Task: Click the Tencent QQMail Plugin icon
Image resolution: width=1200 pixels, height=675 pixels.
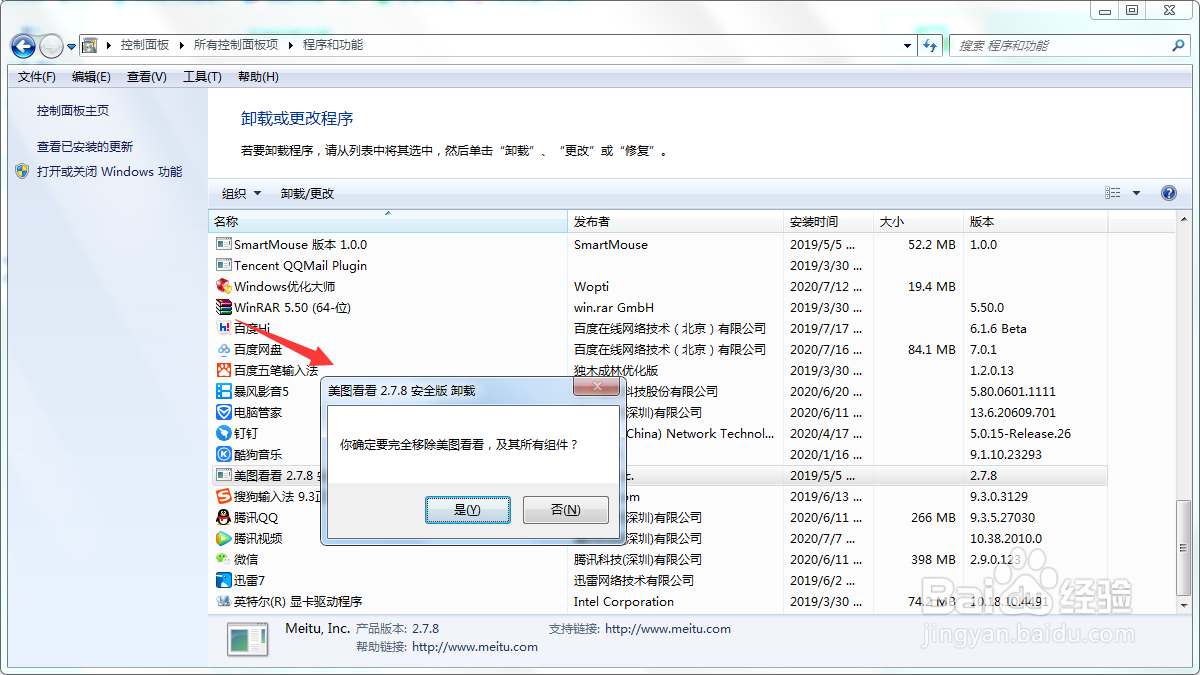Action: 224,265
